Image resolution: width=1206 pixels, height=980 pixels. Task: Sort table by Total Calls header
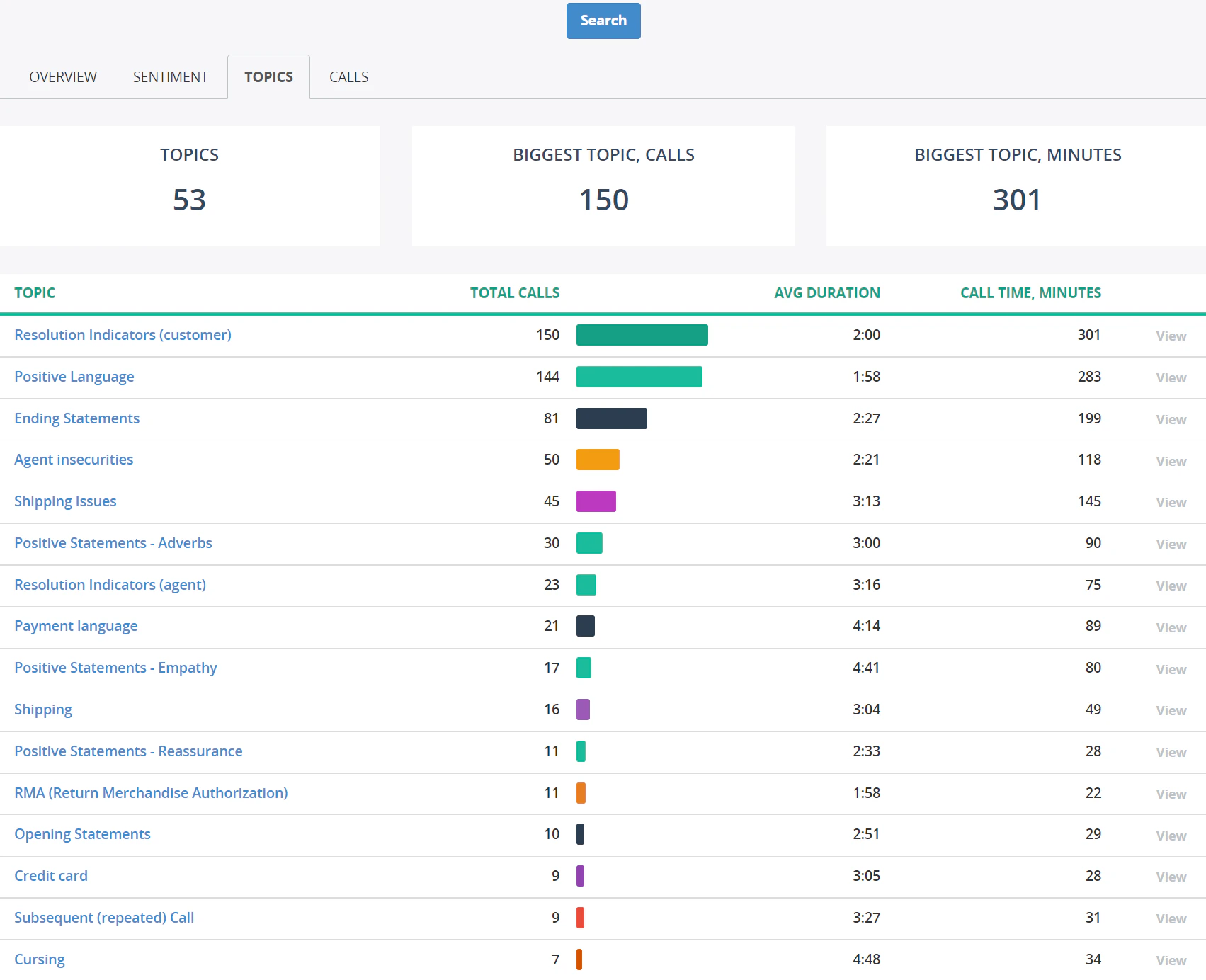(x=514, y=293)
